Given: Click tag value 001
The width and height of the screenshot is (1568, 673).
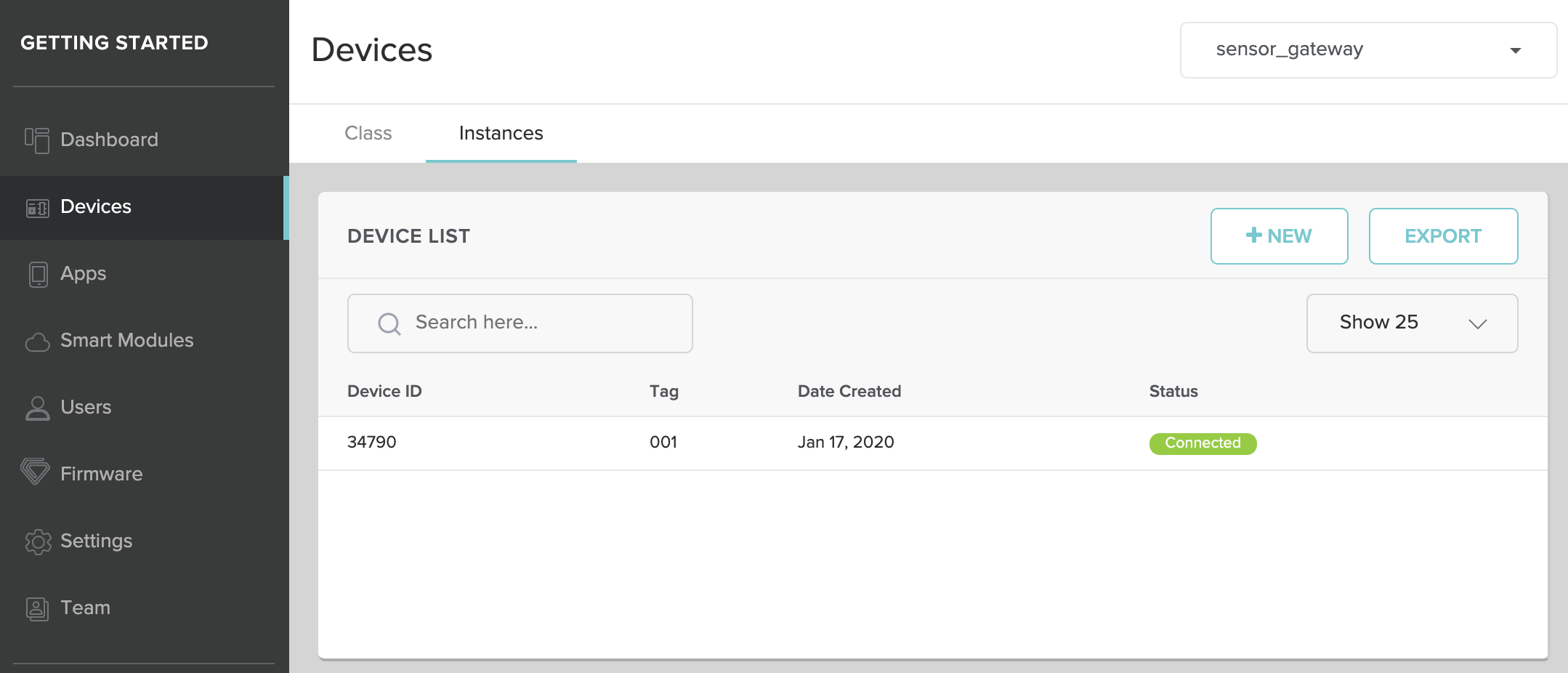Looking at the screenshot, I should click(663, 442).
